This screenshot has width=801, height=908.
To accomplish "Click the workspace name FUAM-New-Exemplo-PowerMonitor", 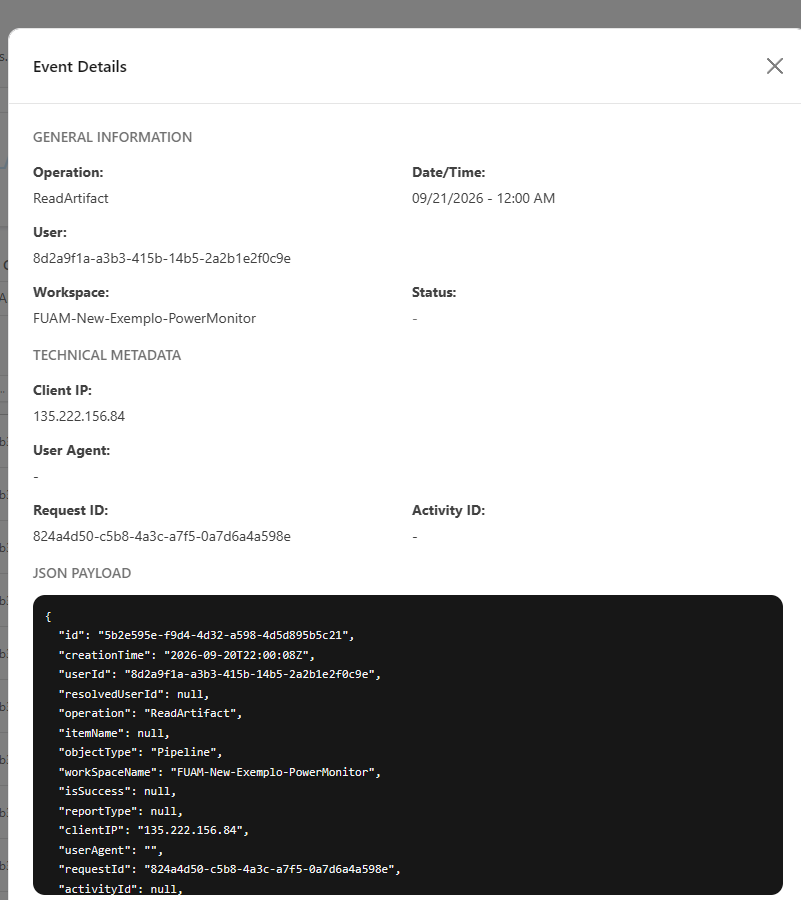I will tap(144, 318).
